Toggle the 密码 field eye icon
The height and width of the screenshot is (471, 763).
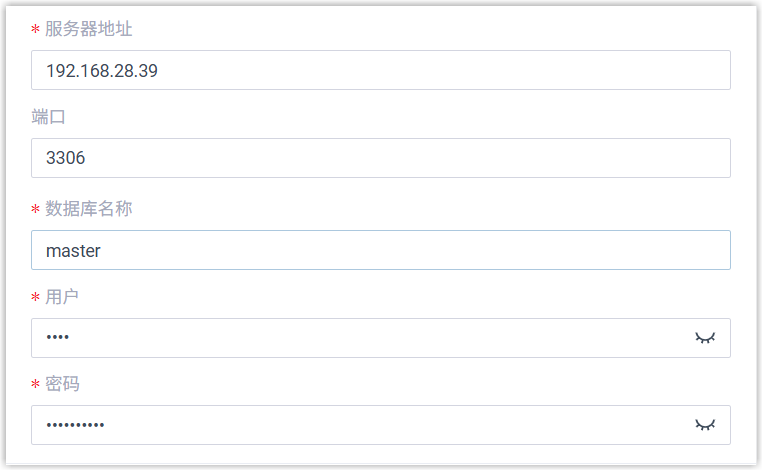(x=706, y=425)
